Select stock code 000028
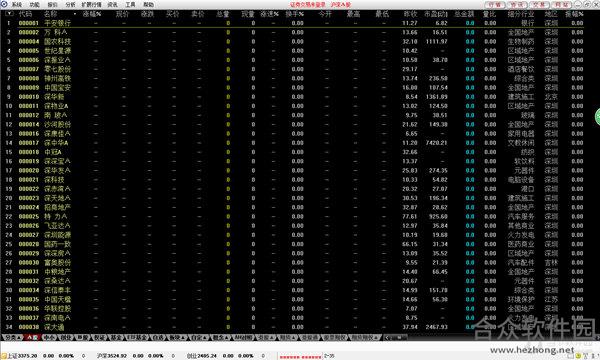This screenshot has height=360, width=600. point(29,244)
